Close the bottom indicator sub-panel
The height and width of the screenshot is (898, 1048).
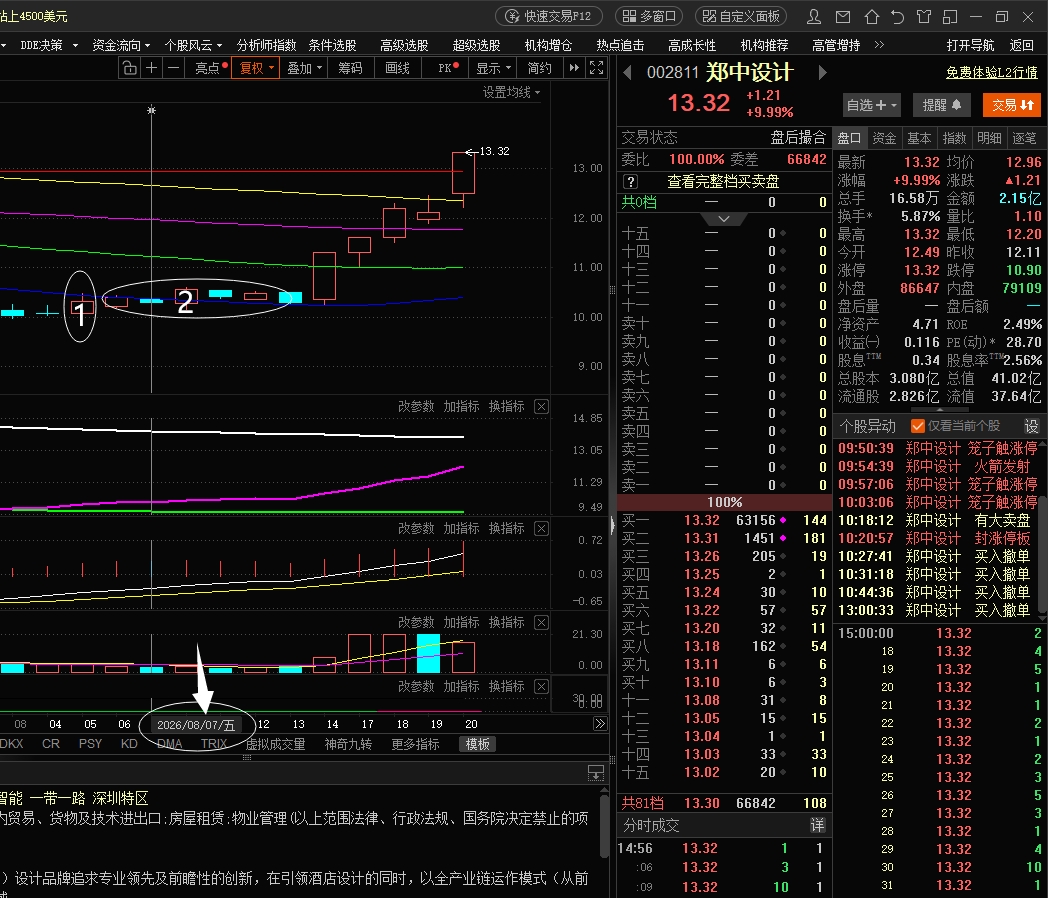click(542, 687)
